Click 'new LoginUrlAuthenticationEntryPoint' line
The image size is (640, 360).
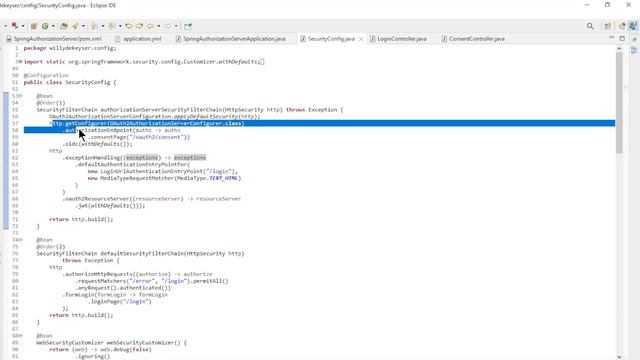(x=163, y=171)
